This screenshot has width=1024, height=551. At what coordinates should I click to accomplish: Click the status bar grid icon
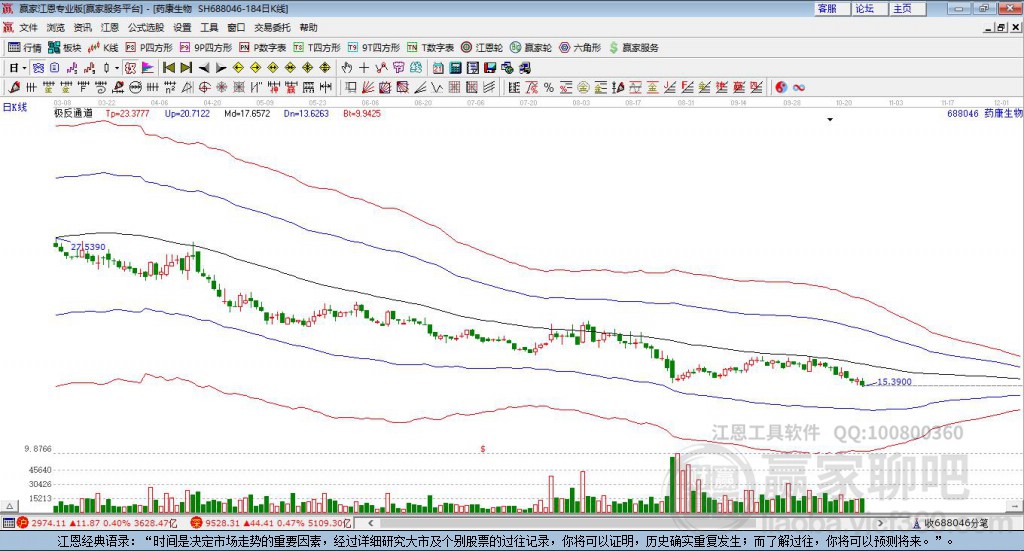8,523
